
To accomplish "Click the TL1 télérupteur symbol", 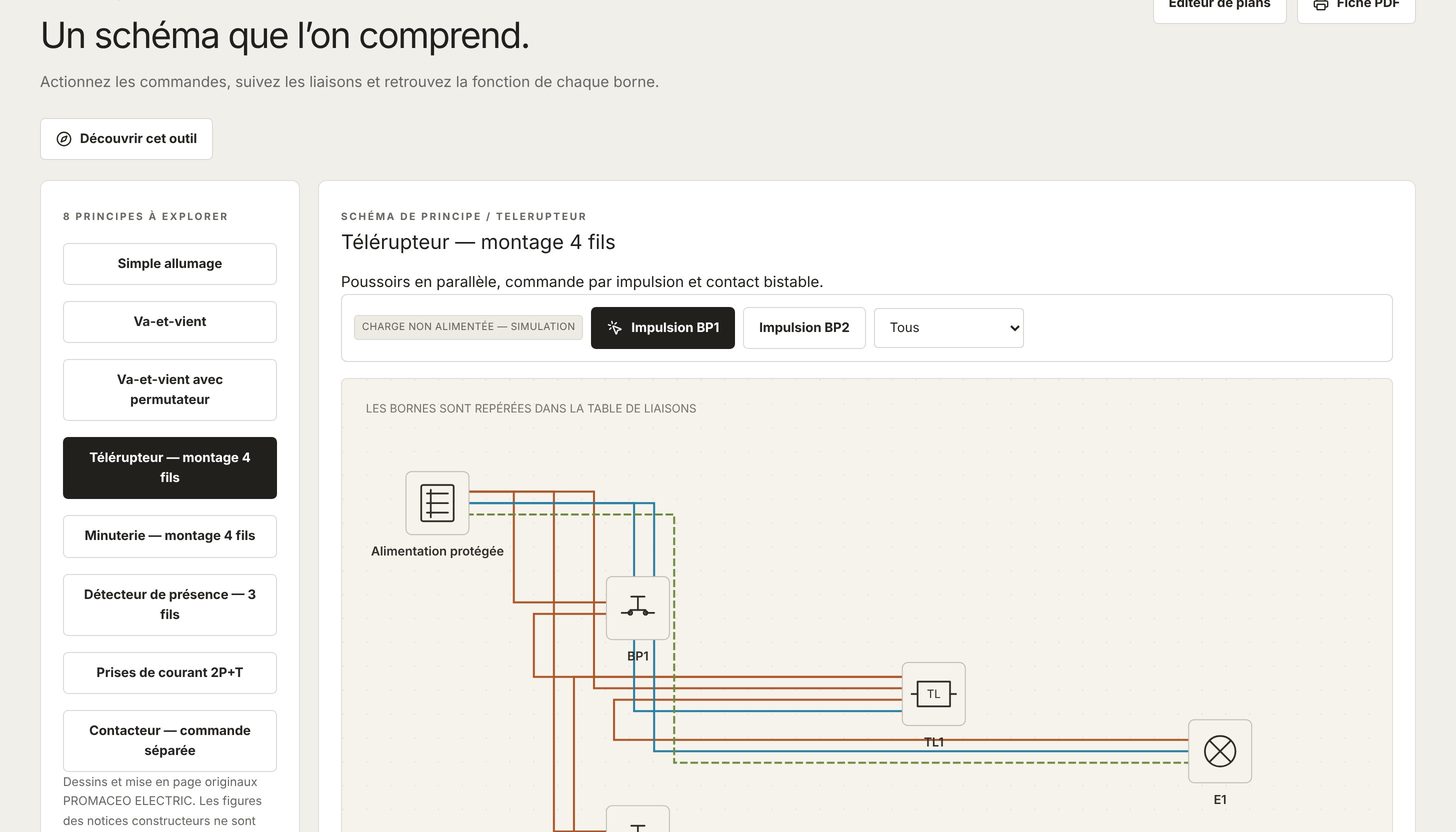I will pyautogui.click(x=934, y=694).
